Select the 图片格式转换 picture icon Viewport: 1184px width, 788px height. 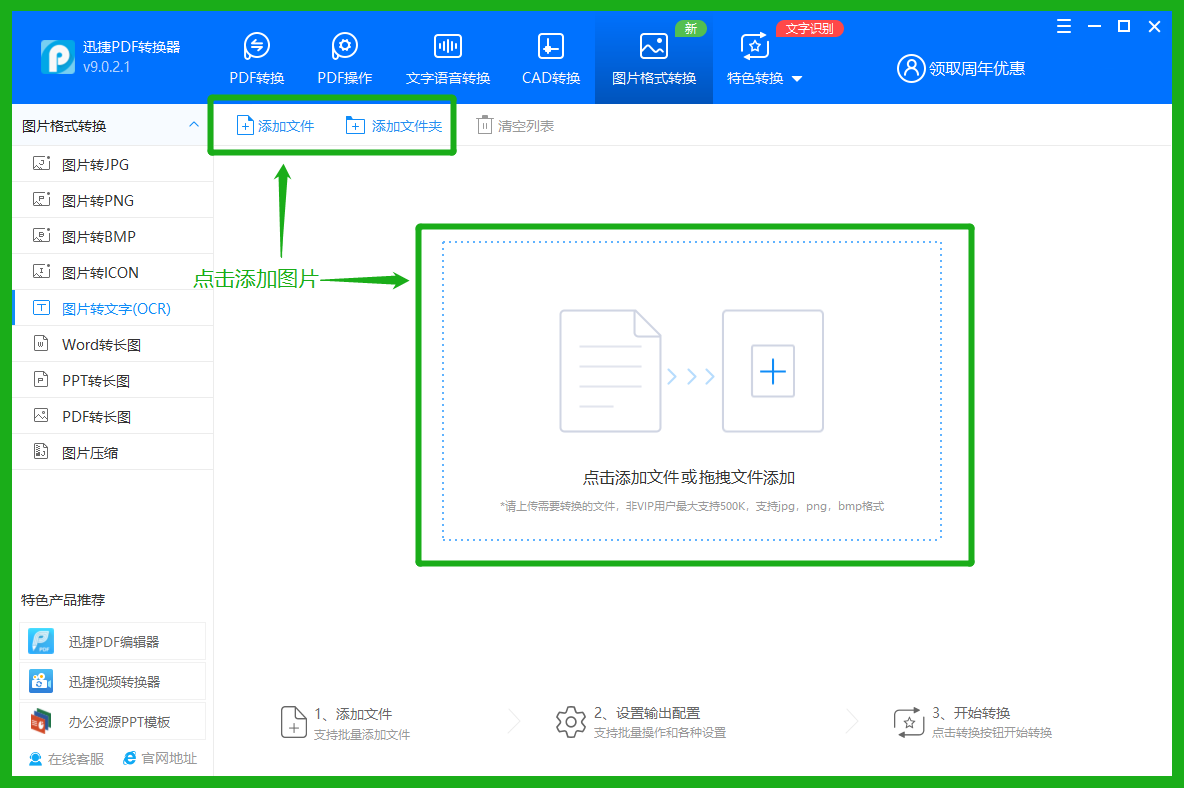tap(653, 46)
